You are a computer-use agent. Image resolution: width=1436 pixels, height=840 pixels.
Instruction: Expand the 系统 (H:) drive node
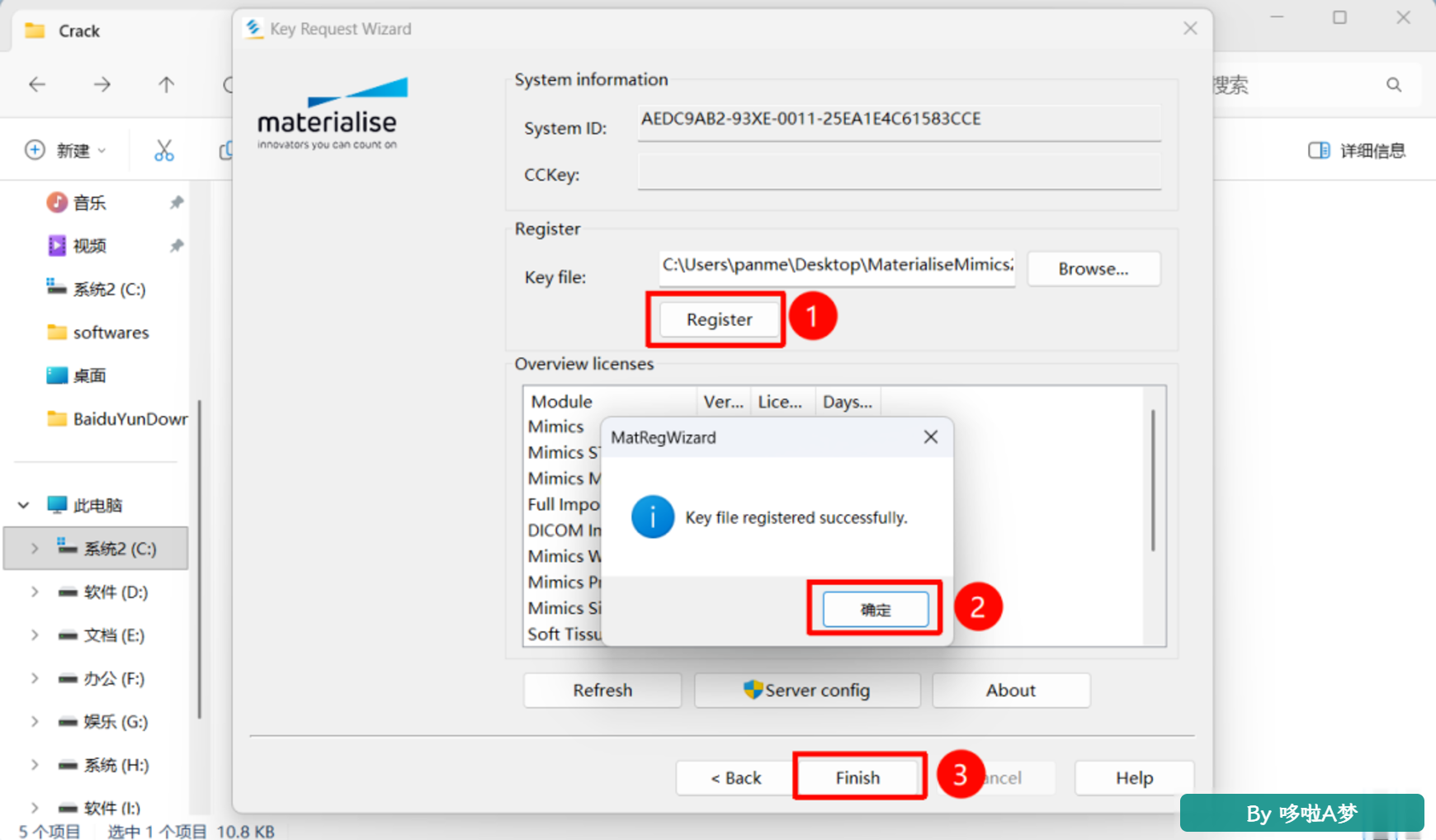coord(35,765)
